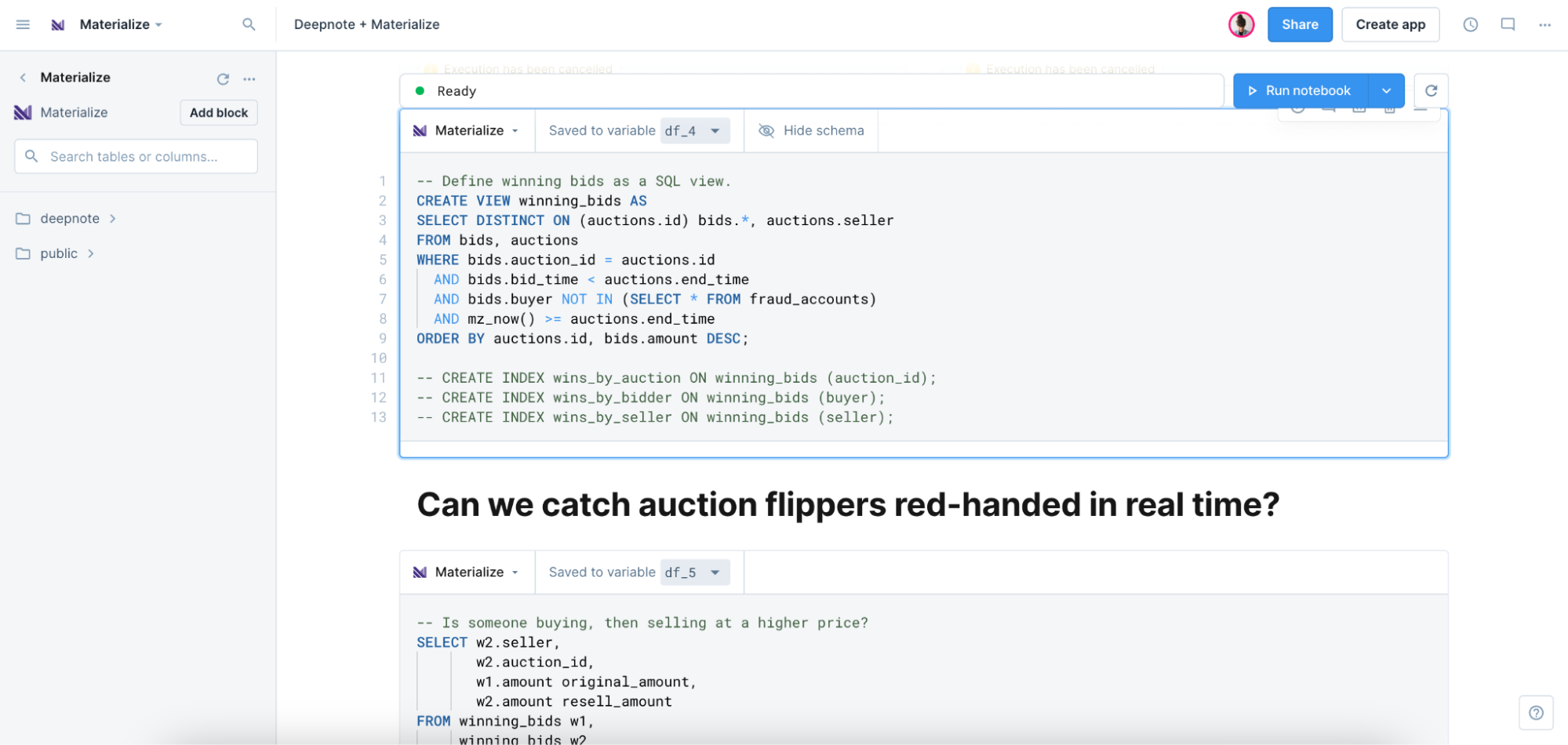Open the Materialize integration dropdown of the df_4 block
The height and width of the screenshot is (745, 1568).
[467, 130]
